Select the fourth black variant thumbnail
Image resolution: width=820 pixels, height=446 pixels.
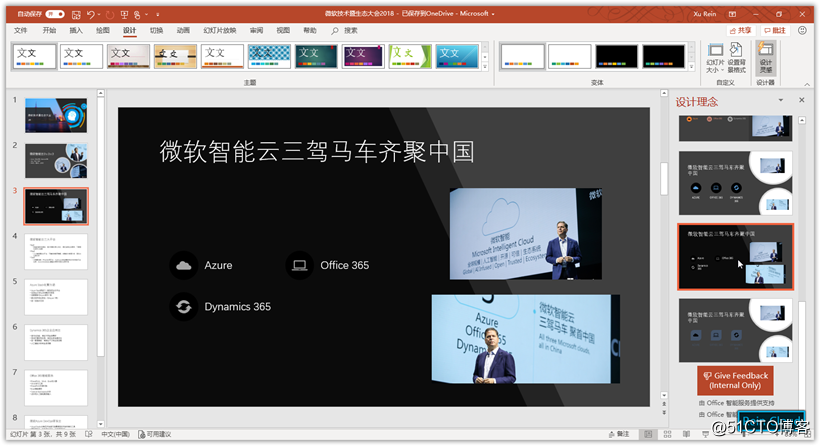pyautogui.click(x=664, y=56)
